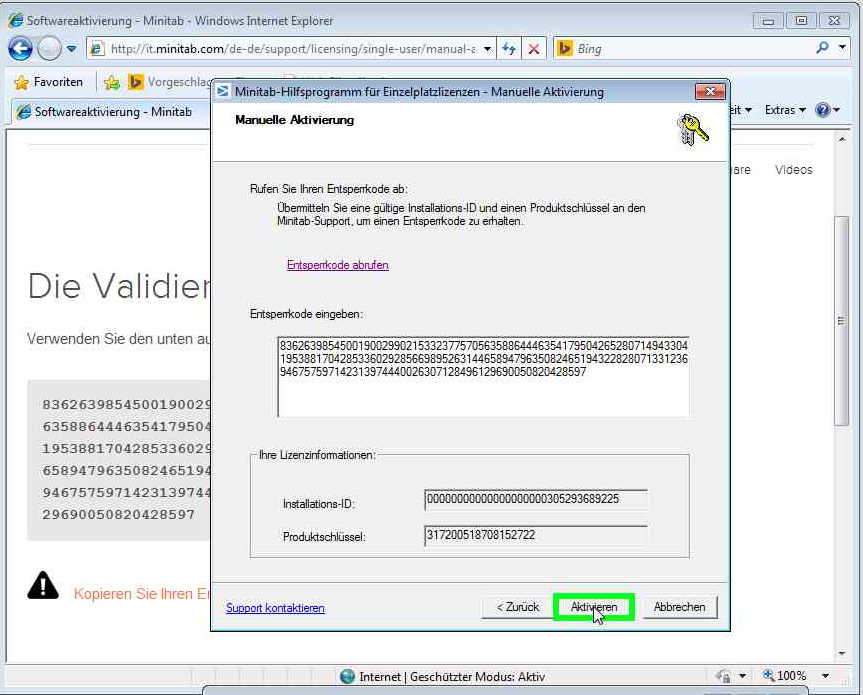Image resolution: width=863 pixels, height=695 pixels.
Task: Click the warning triangle icon on page
Action: point(43,585)
